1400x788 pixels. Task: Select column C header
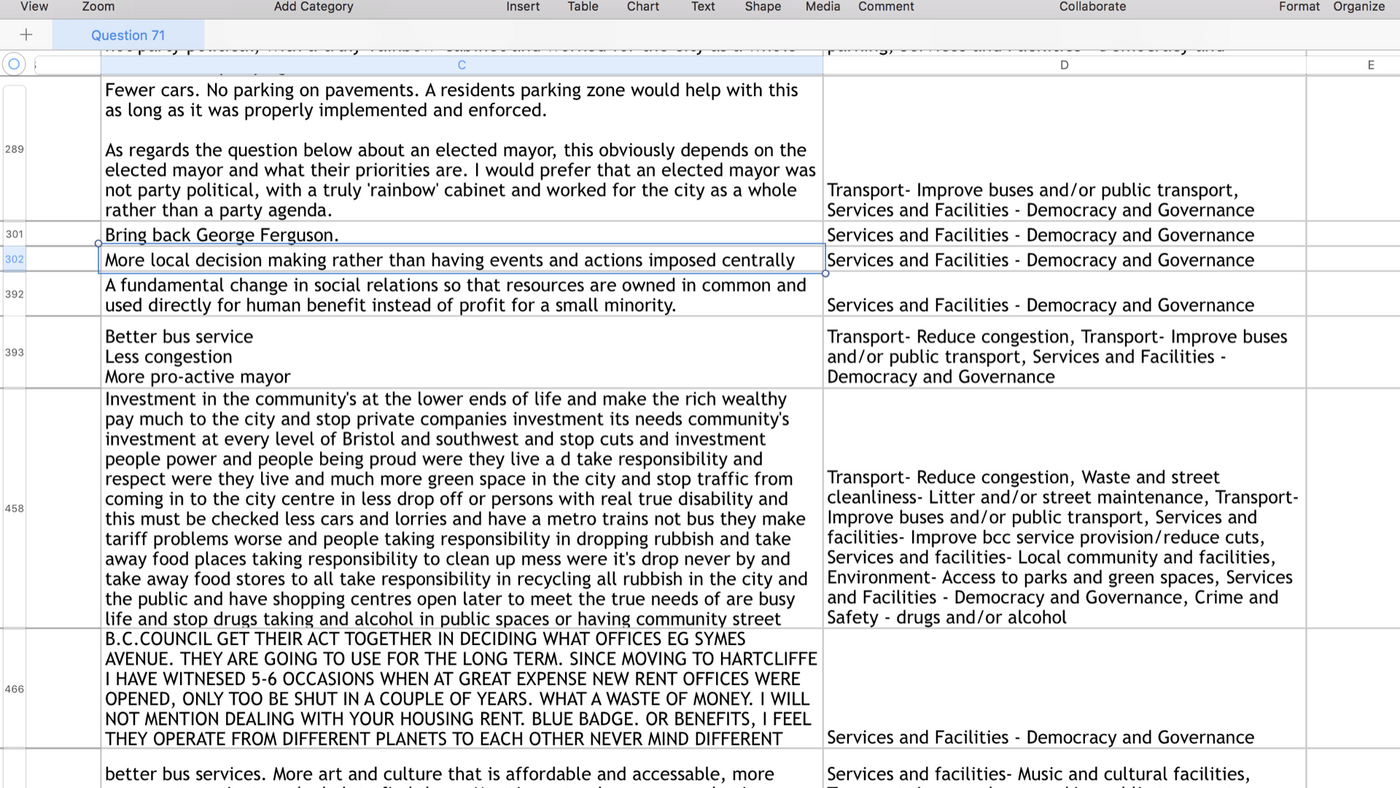click(x=462, y=65)
